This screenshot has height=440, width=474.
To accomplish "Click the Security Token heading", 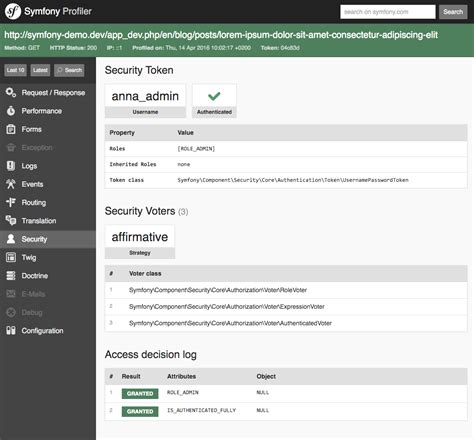I will (139, 70).
